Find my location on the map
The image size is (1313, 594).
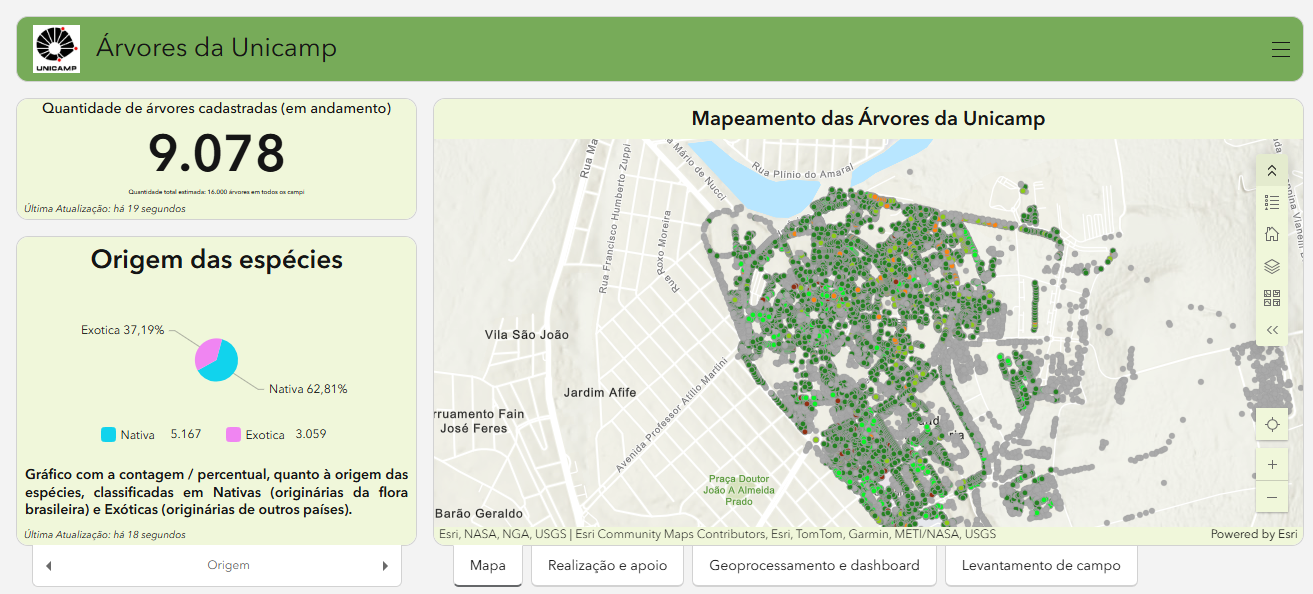tap(1272, 424)
